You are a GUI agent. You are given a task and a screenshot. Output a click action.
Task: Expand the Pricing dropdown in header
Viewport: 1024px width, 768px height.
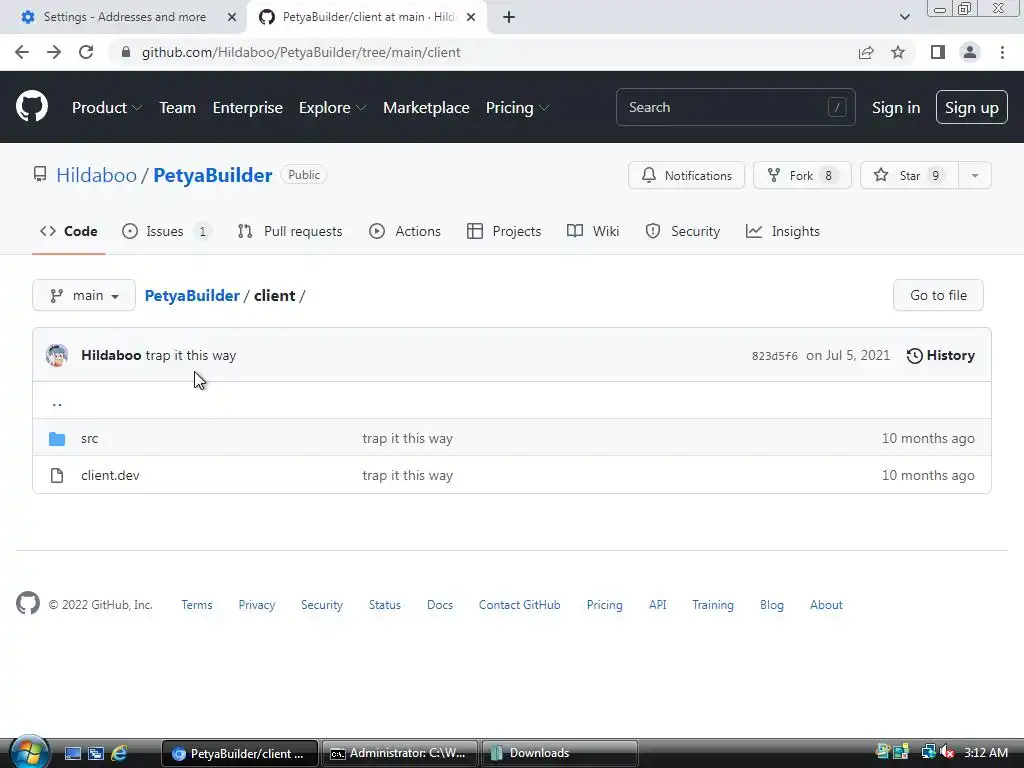(517, 107)
